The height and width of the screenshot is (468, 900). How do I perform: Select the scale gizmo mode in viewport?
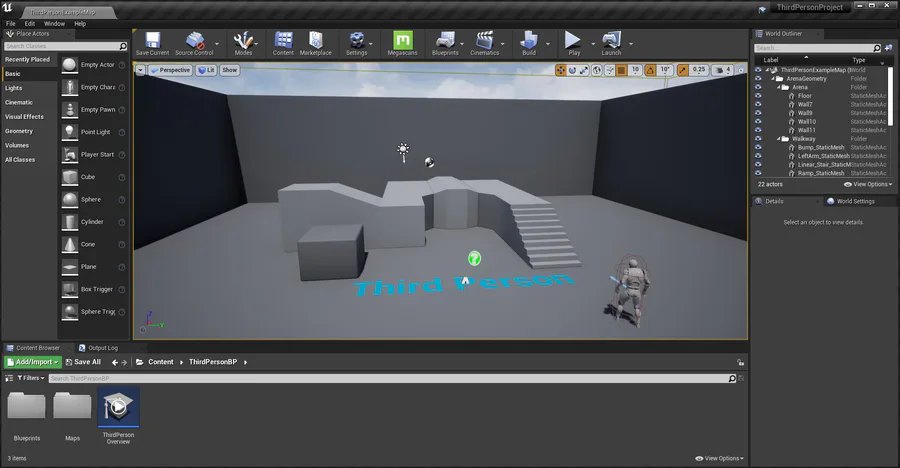tap(584, 70)
